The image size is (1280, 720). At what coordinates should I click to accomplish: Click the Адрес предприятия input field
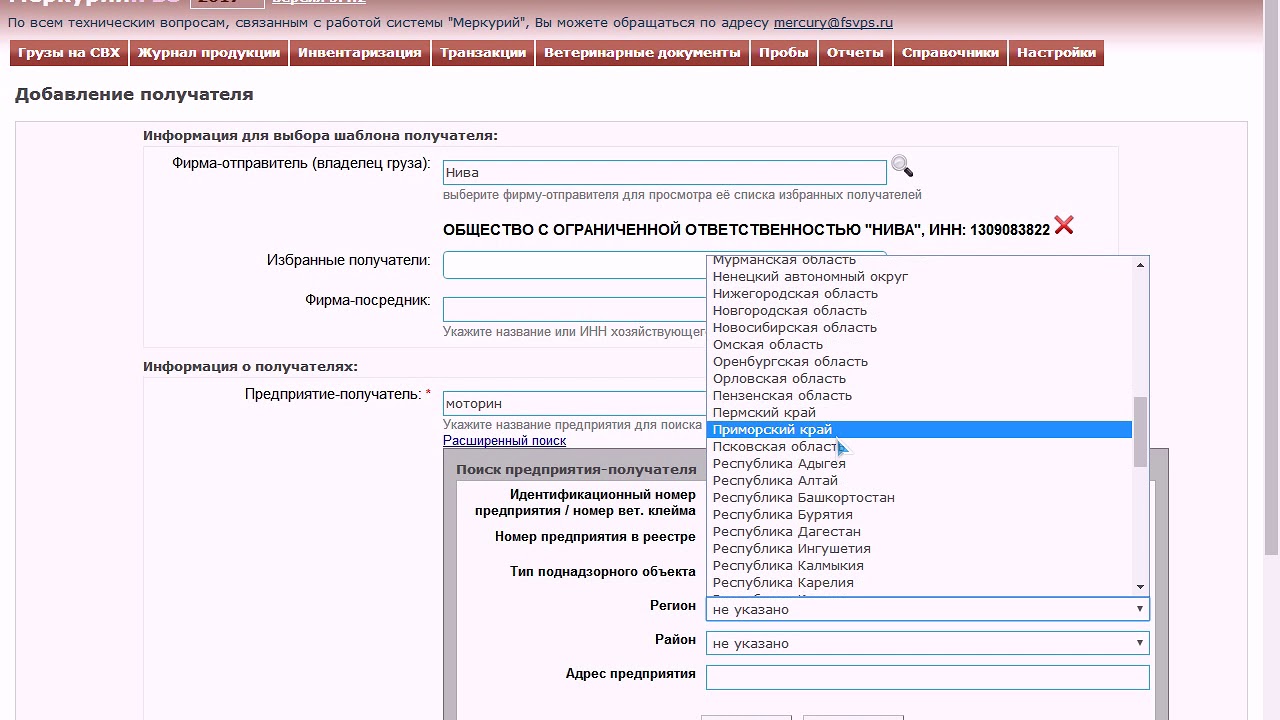point(927,677)
